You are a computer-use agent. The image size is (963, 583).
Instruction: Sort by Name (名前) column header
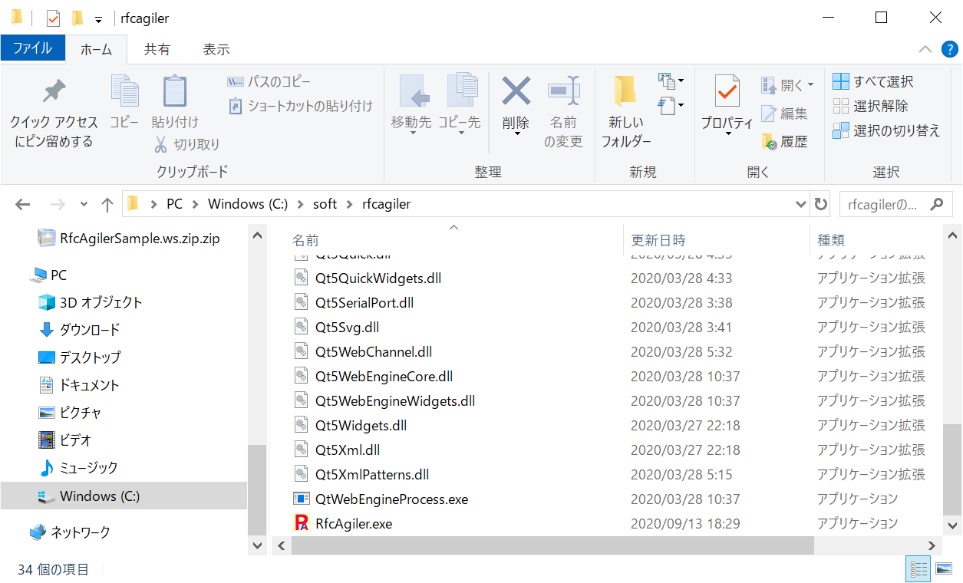click(305, 240)
